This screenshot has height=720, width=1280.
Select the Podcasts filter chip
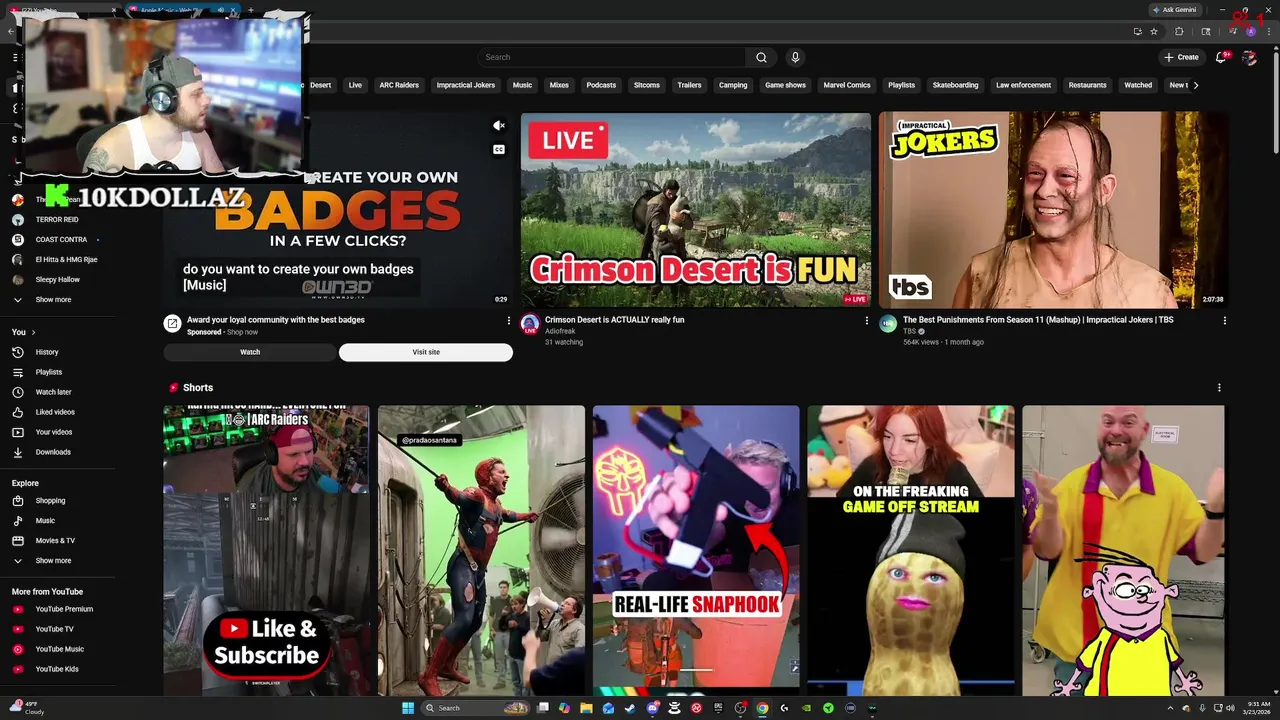601,85
